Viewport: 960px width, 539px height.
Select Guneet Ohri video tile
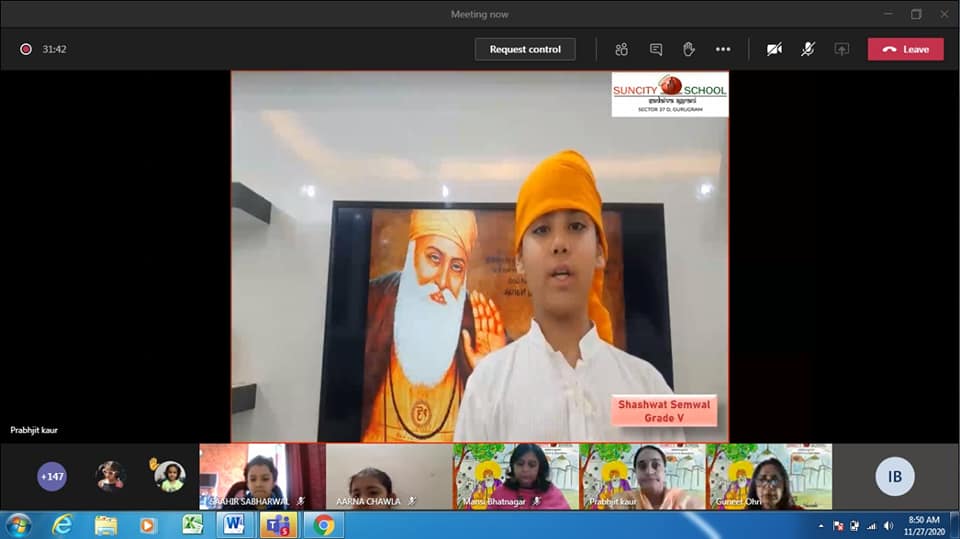click(x=769, y=476)
